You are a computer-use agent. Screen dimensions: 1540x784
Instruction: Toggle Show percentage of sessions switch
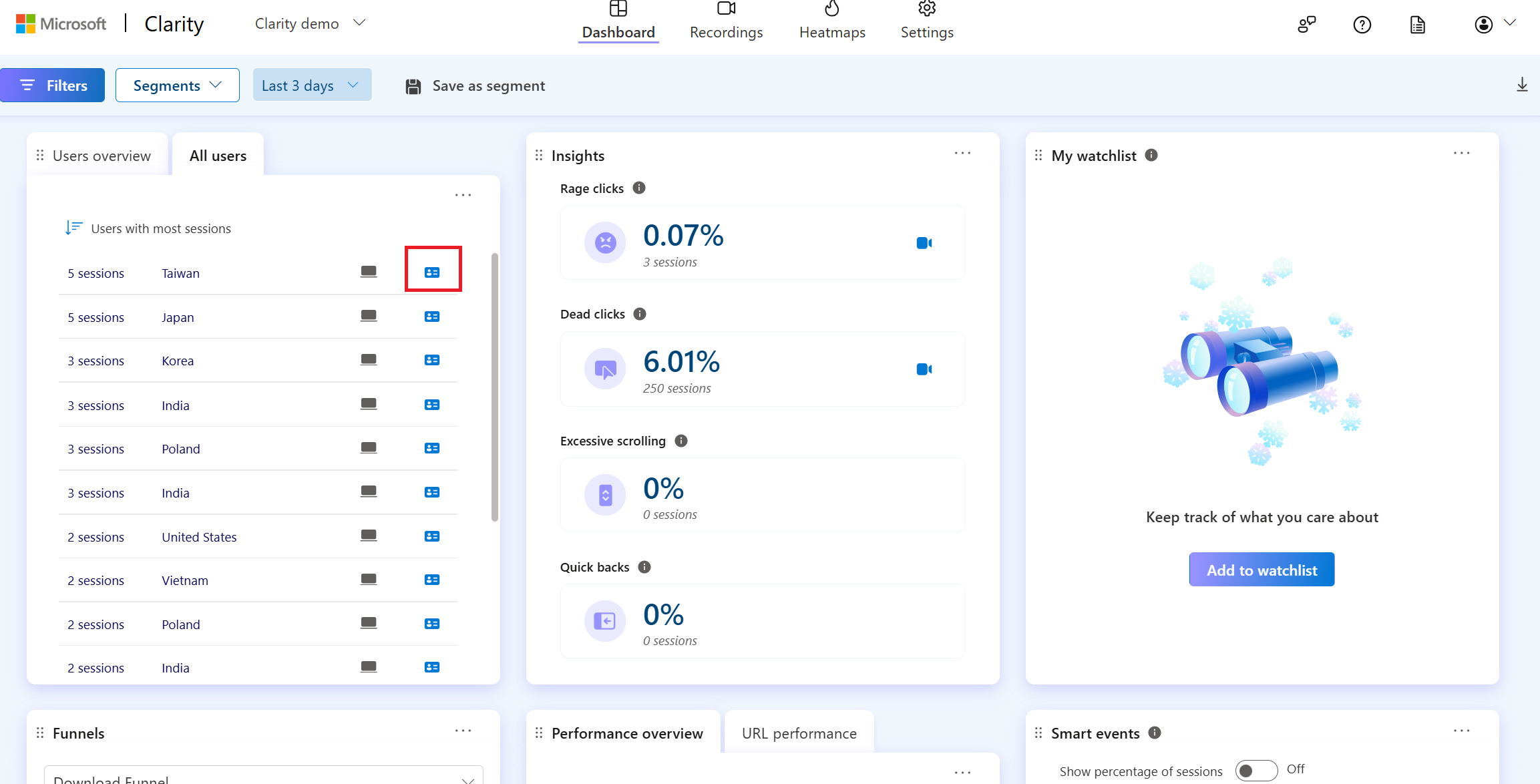coord(1256,771)
